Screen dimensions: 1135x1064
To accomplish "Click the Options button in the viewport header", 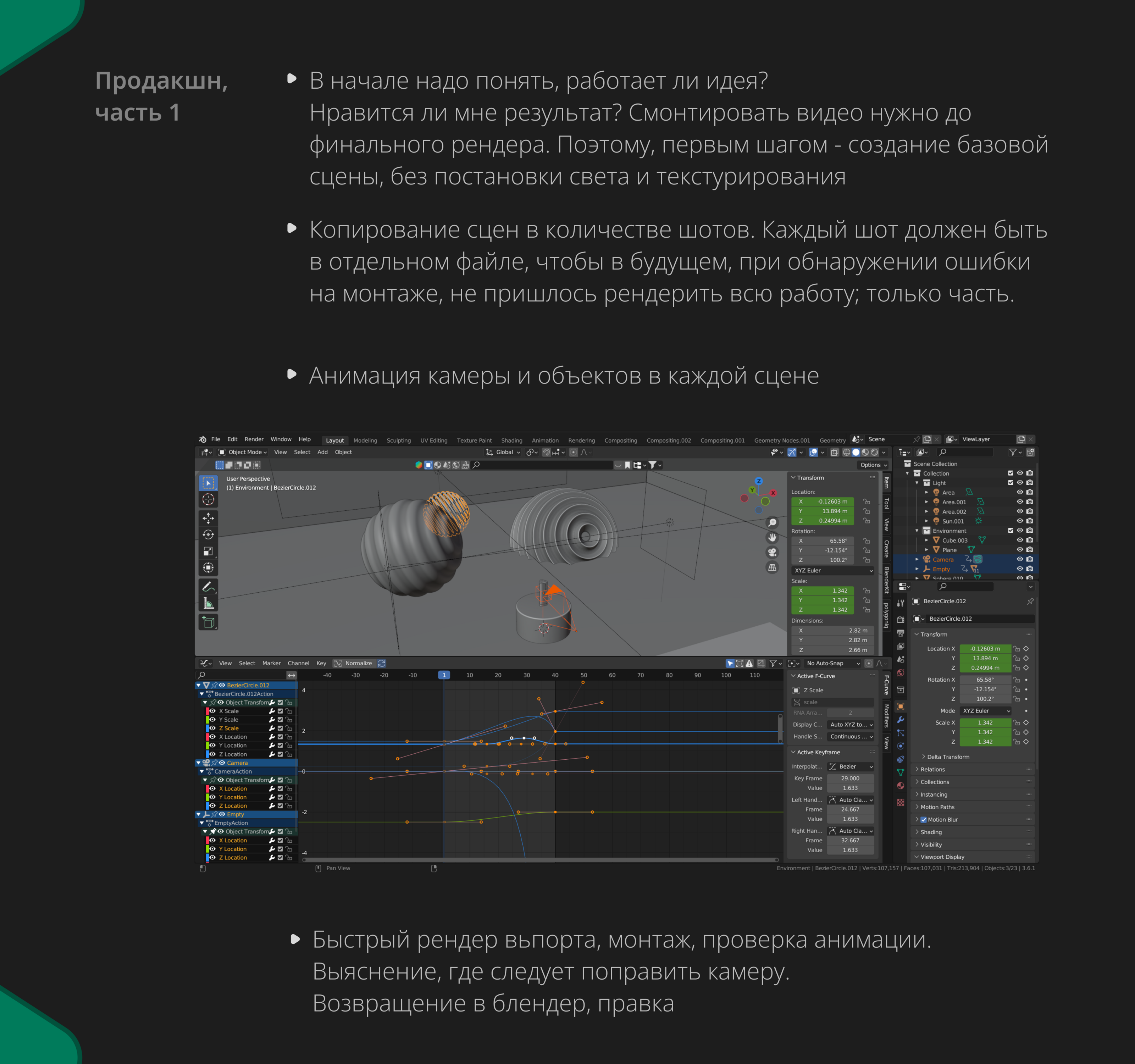I will coord(872,465).
